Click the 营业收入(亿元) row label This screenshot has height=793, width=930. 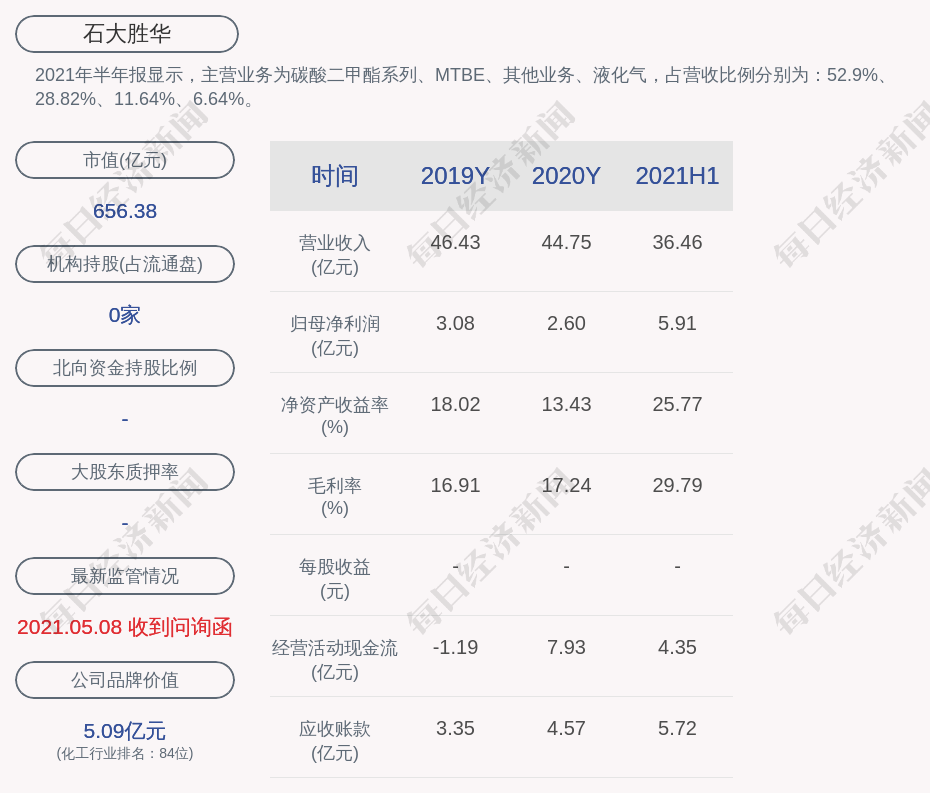click(x=334, y=254)
